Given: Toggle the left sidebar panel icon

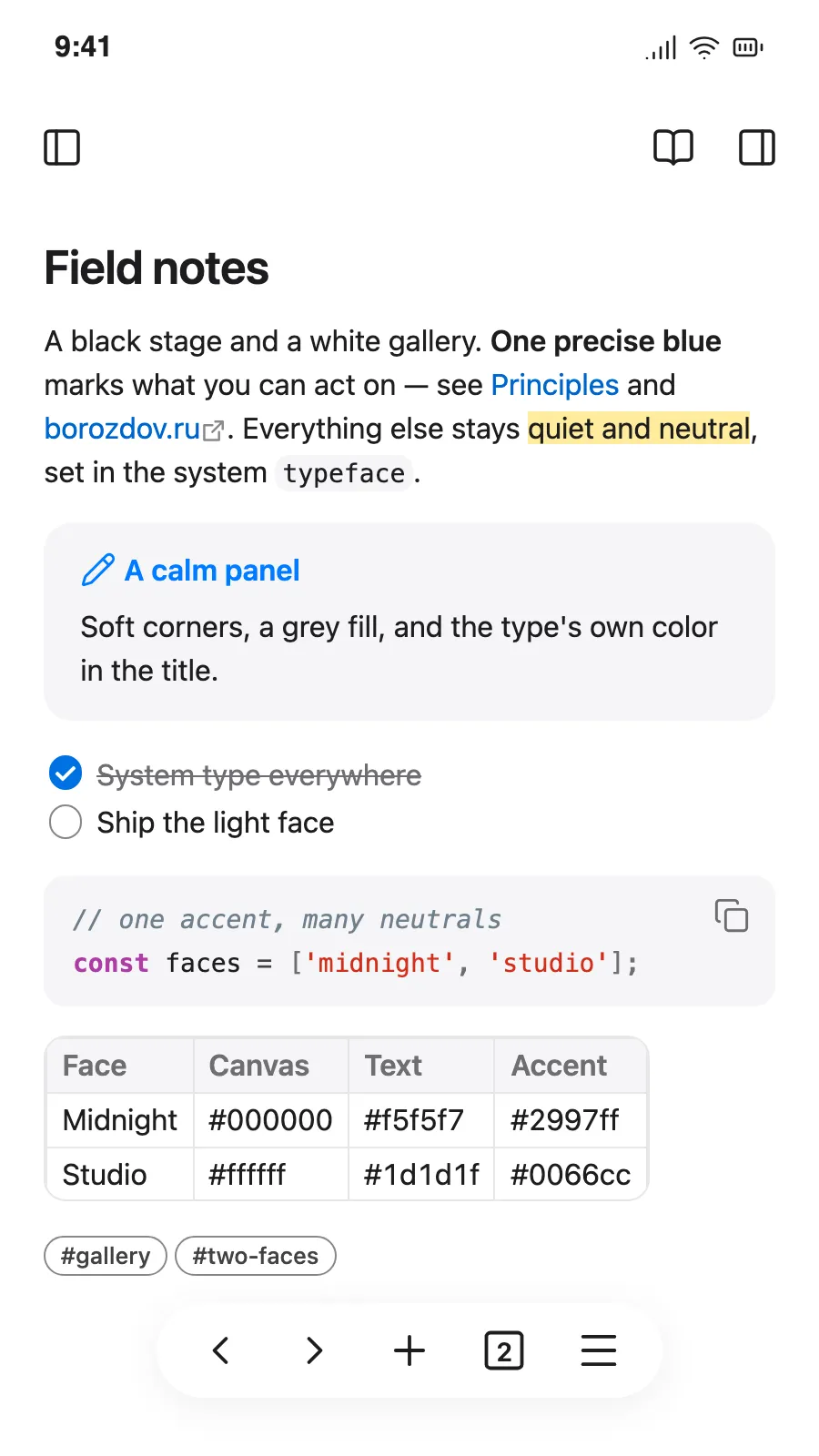Looking at the screenshot, I should click(62, 147).
